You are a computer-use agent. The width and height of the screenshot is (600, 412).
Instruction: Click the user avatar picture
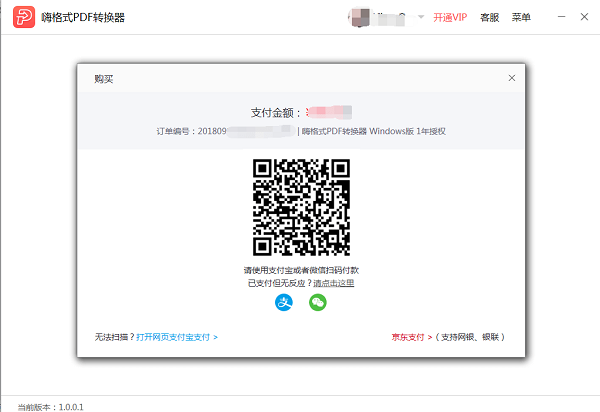coord(360,18)
